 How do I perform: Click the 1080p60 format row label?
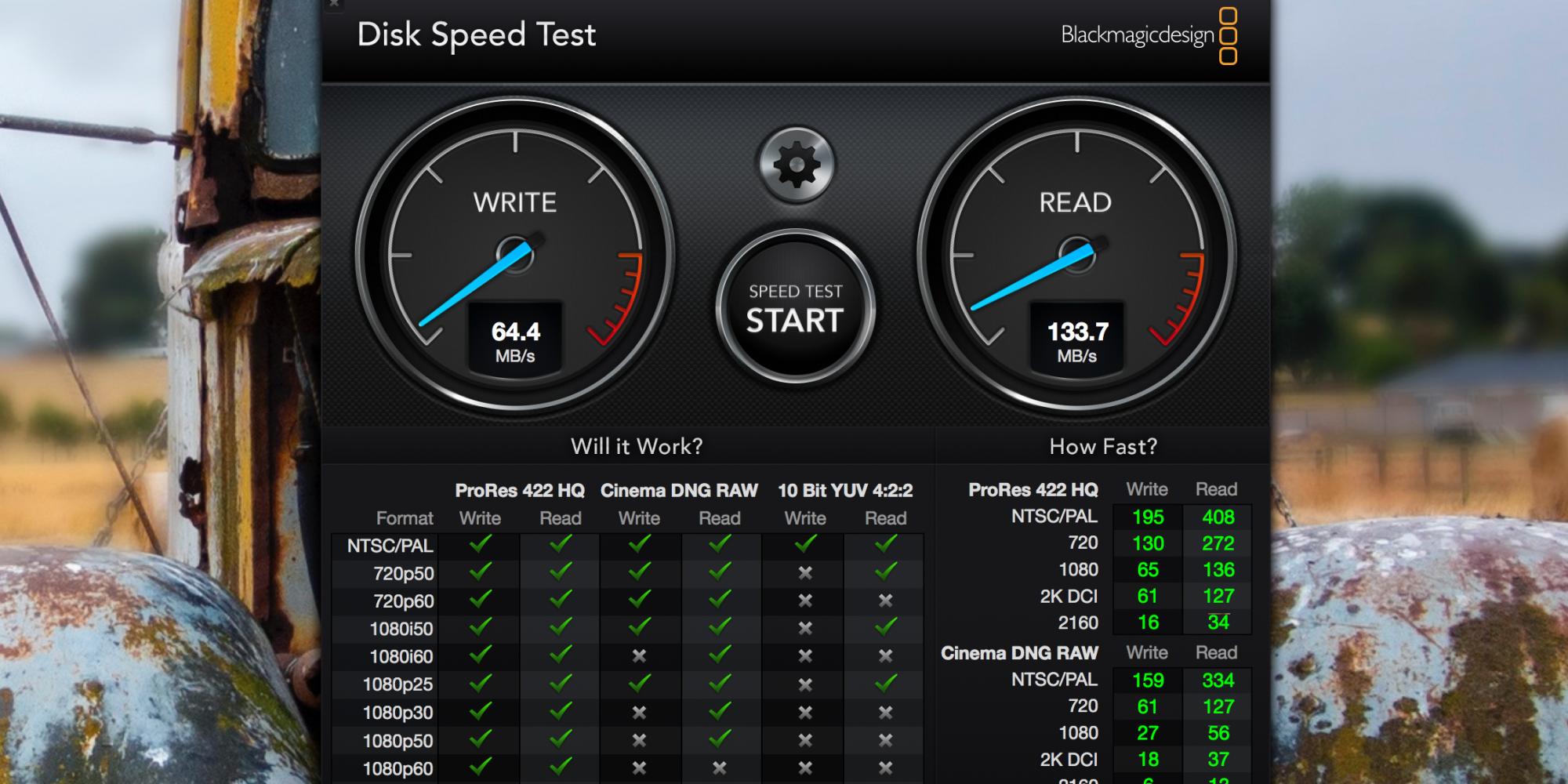[397, 769]
